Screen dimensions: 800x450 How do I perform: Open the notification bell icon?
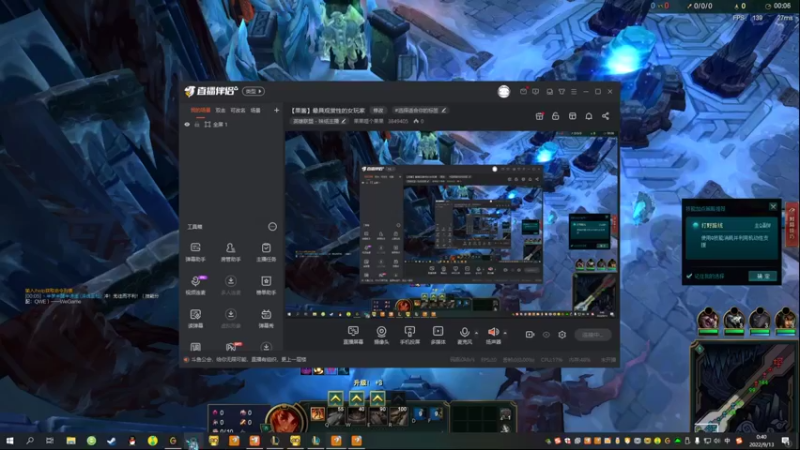pos(589,116)
